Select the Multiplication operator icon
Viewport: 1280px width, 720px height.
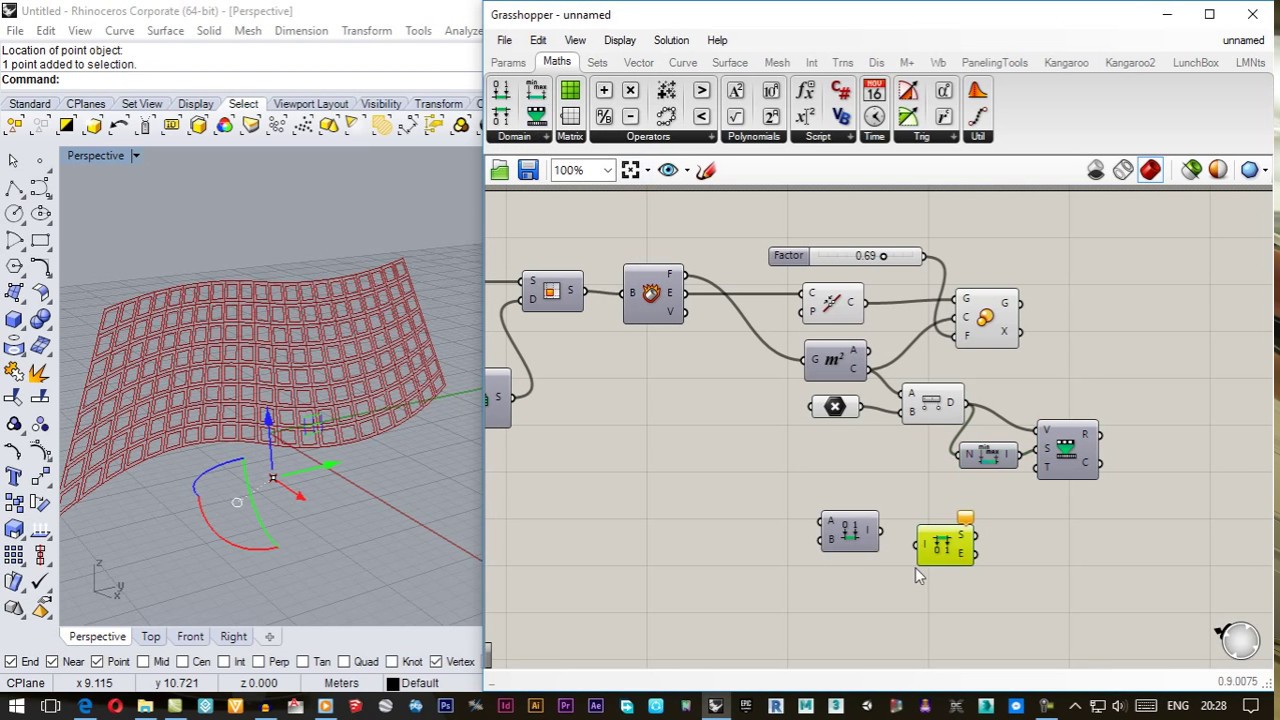(x=630, y=91)
